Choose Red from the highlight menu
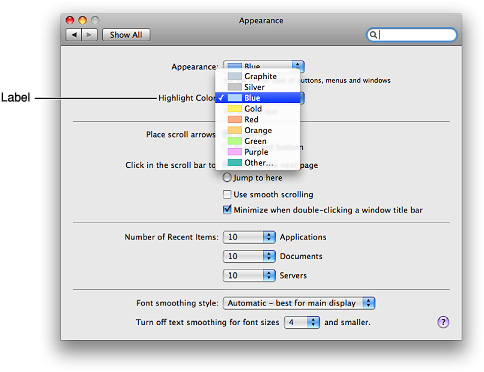The height and width of the screenshot is (372, 484). tap(258, 119)
